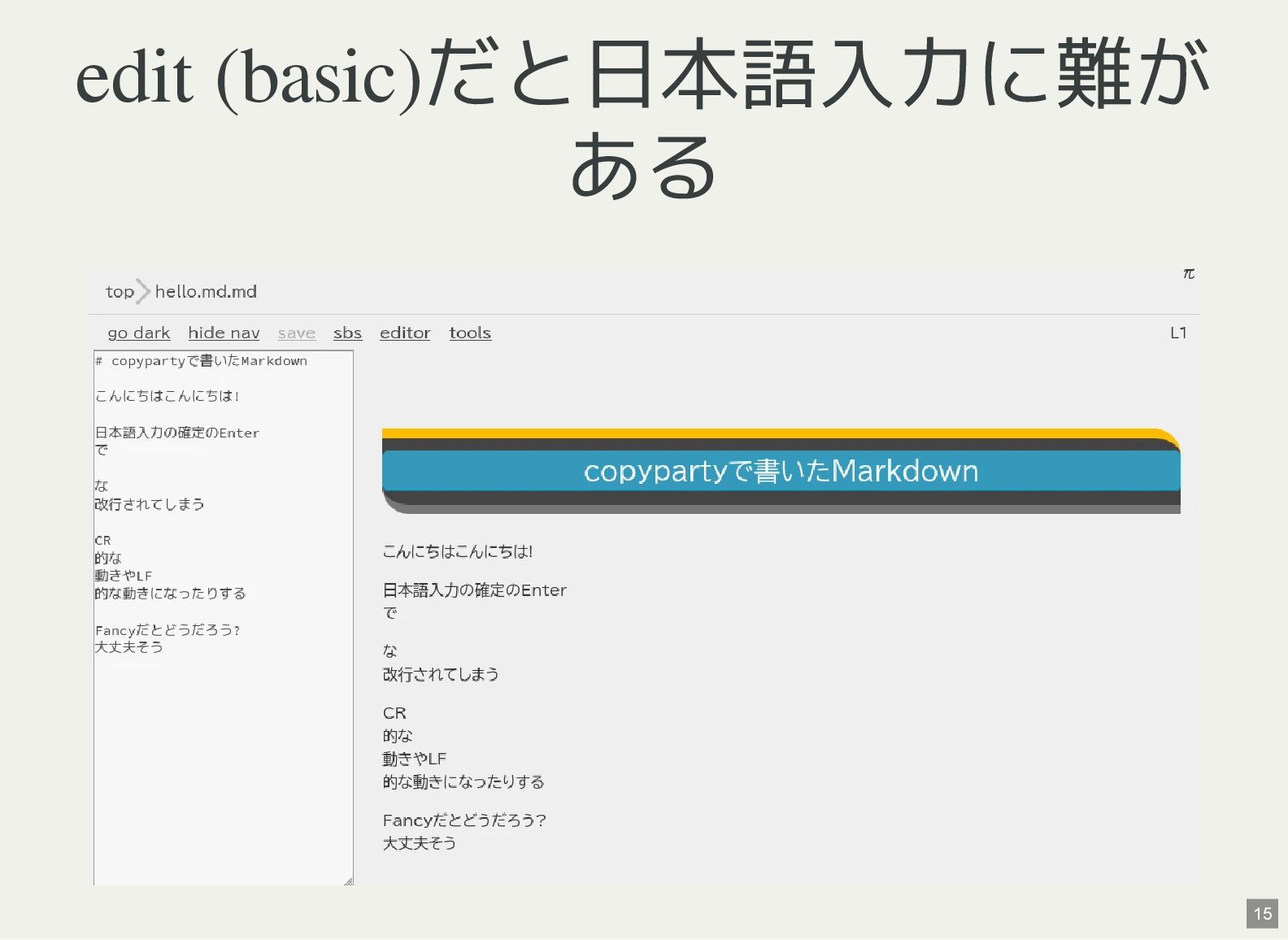1288x940 pixels.
Task: Click preview text '改行されてしまう'
Action: (441, 674)
